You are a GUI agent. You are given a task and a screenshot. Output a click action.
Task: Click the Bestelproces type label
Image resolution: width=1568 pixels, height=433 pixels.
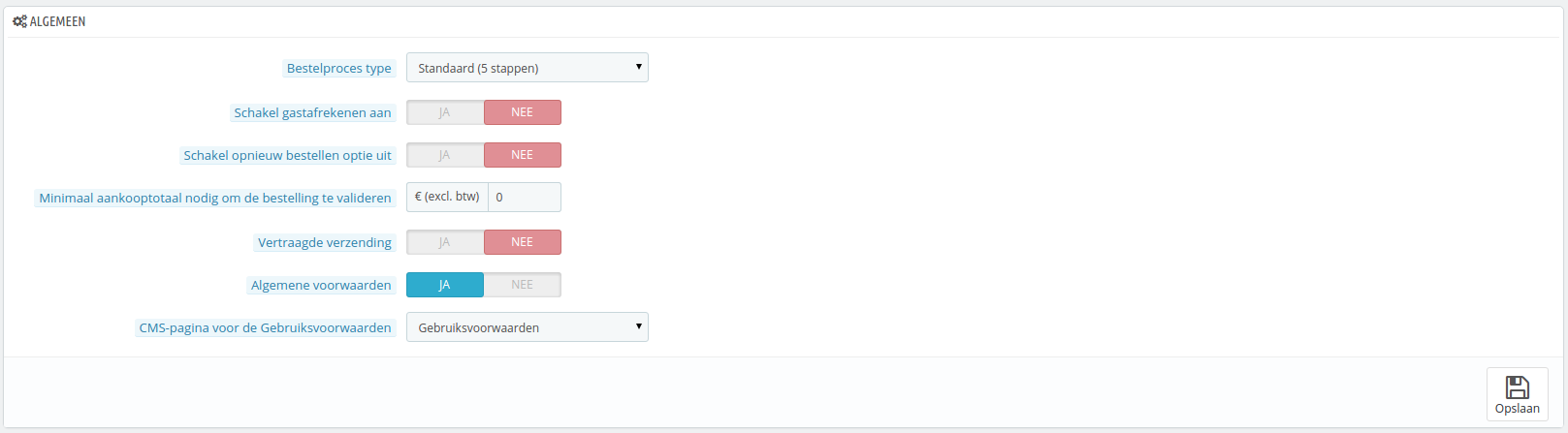pyautogui.click(x=339, y=68)
